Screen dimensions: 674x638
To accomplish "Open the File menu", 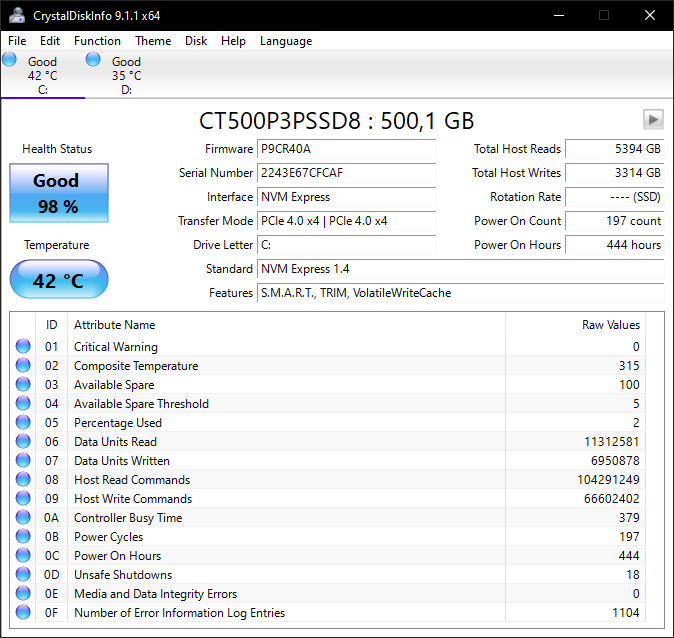I will (17, 41).
